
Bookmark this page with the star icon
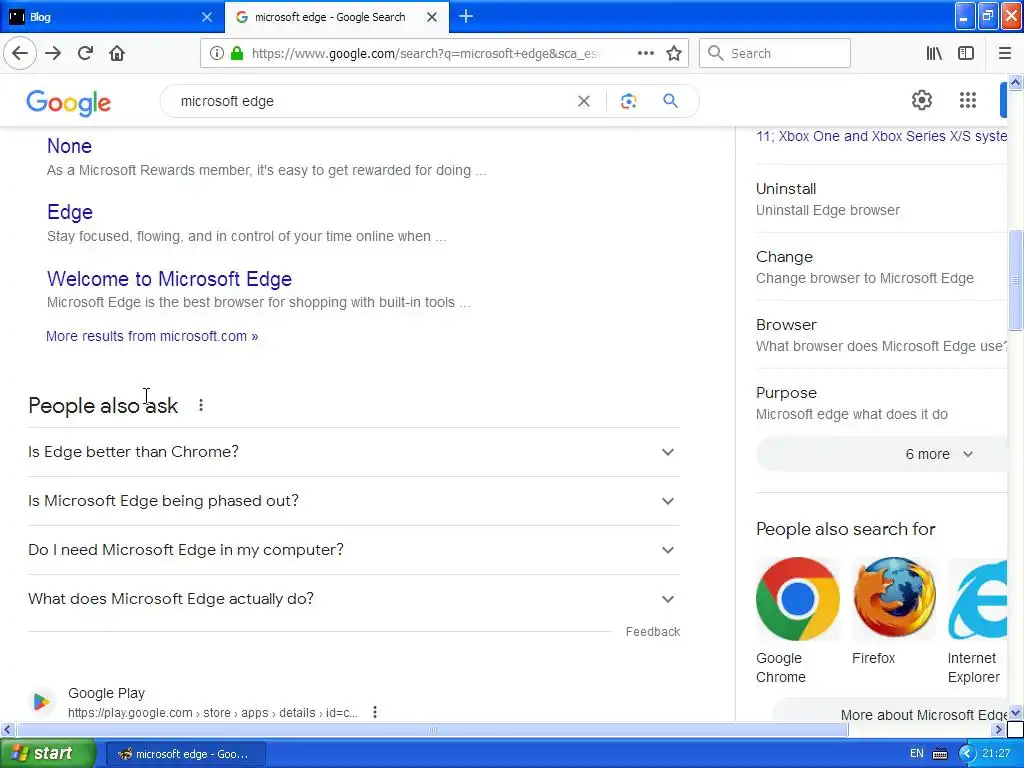(x=674, y=53)
